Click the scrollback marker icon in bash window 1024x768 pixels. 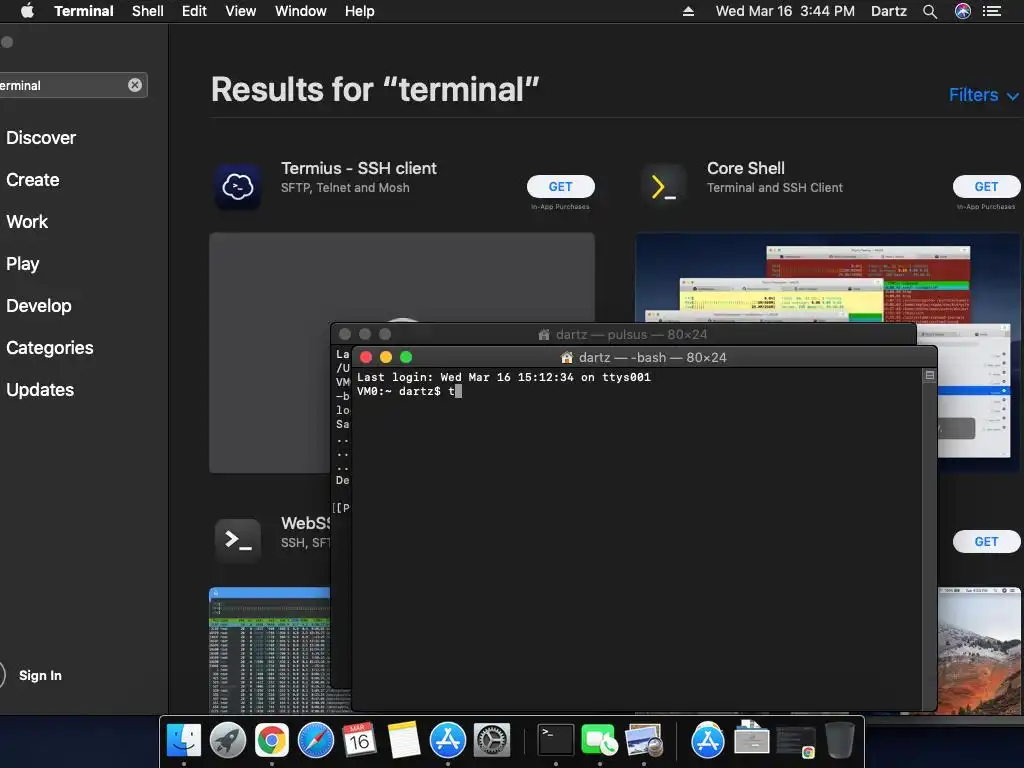[929, 376]
